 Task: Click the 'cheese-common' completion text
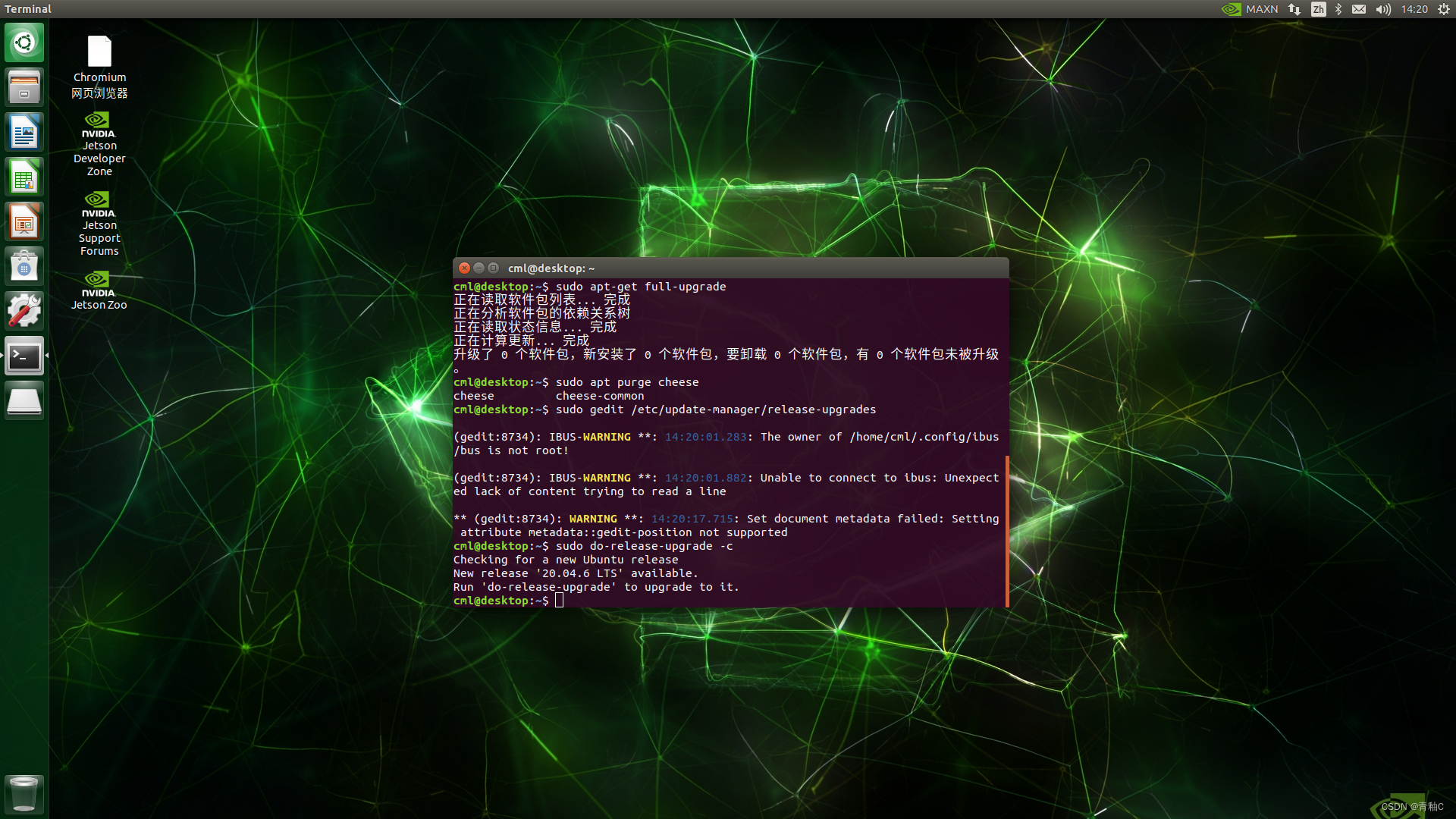(x=600, y=396)
